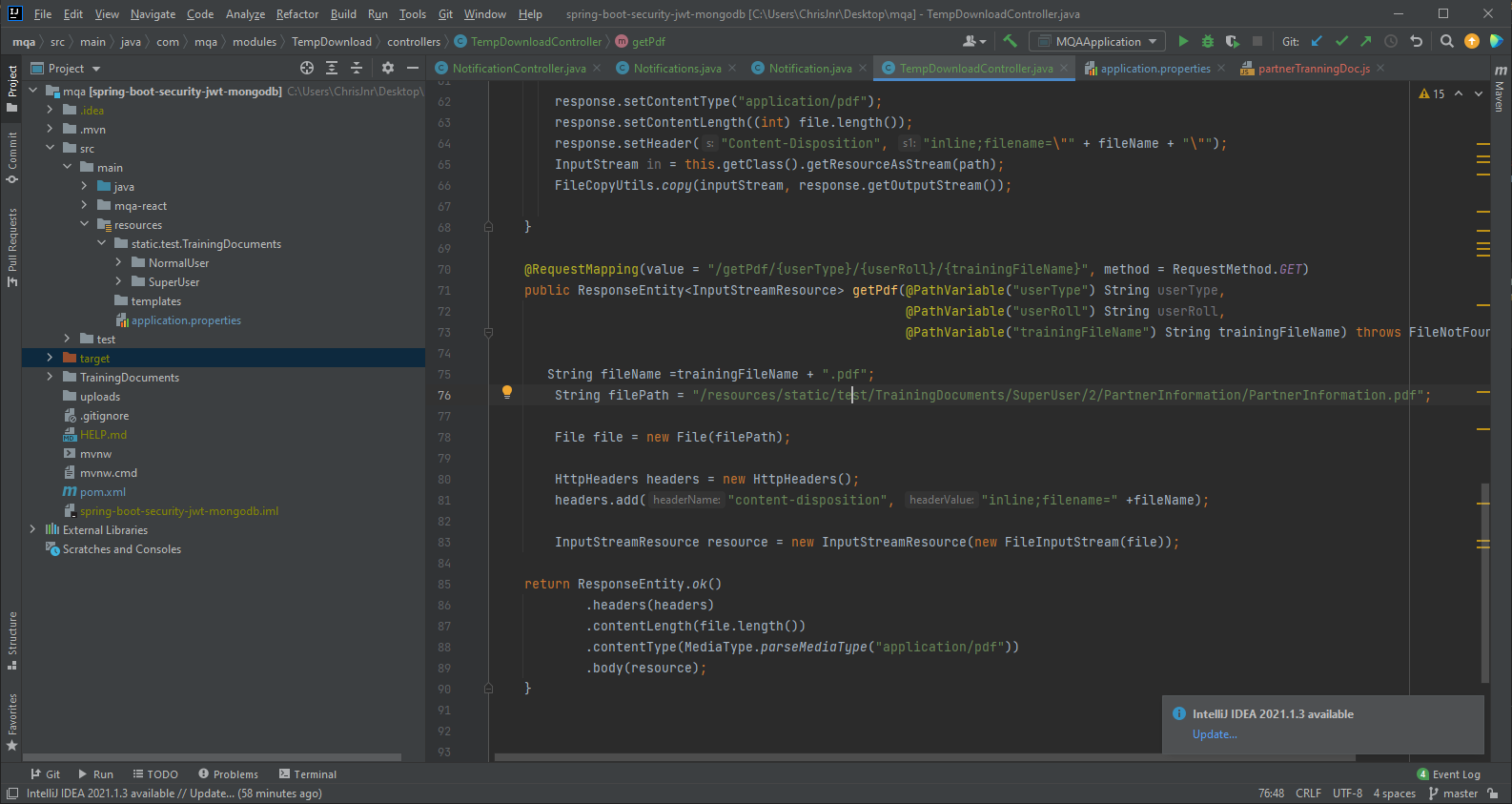This screenshot has width=1512, height=804.
Task: Run the MQAApplication configuration
Action: tap(1183, 41)
